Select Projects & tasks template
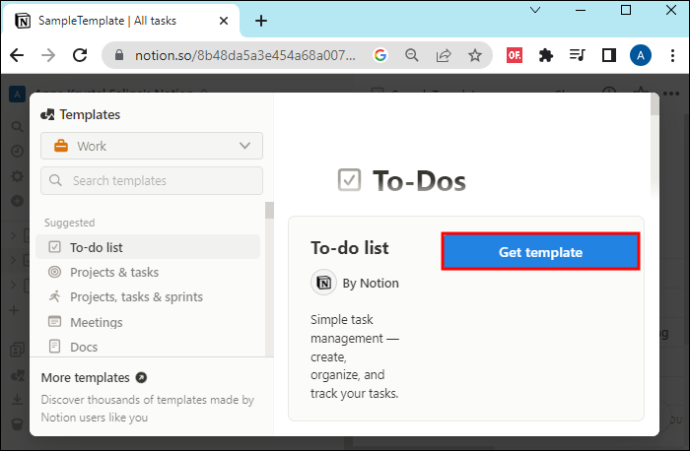 (x=148, y=272)
